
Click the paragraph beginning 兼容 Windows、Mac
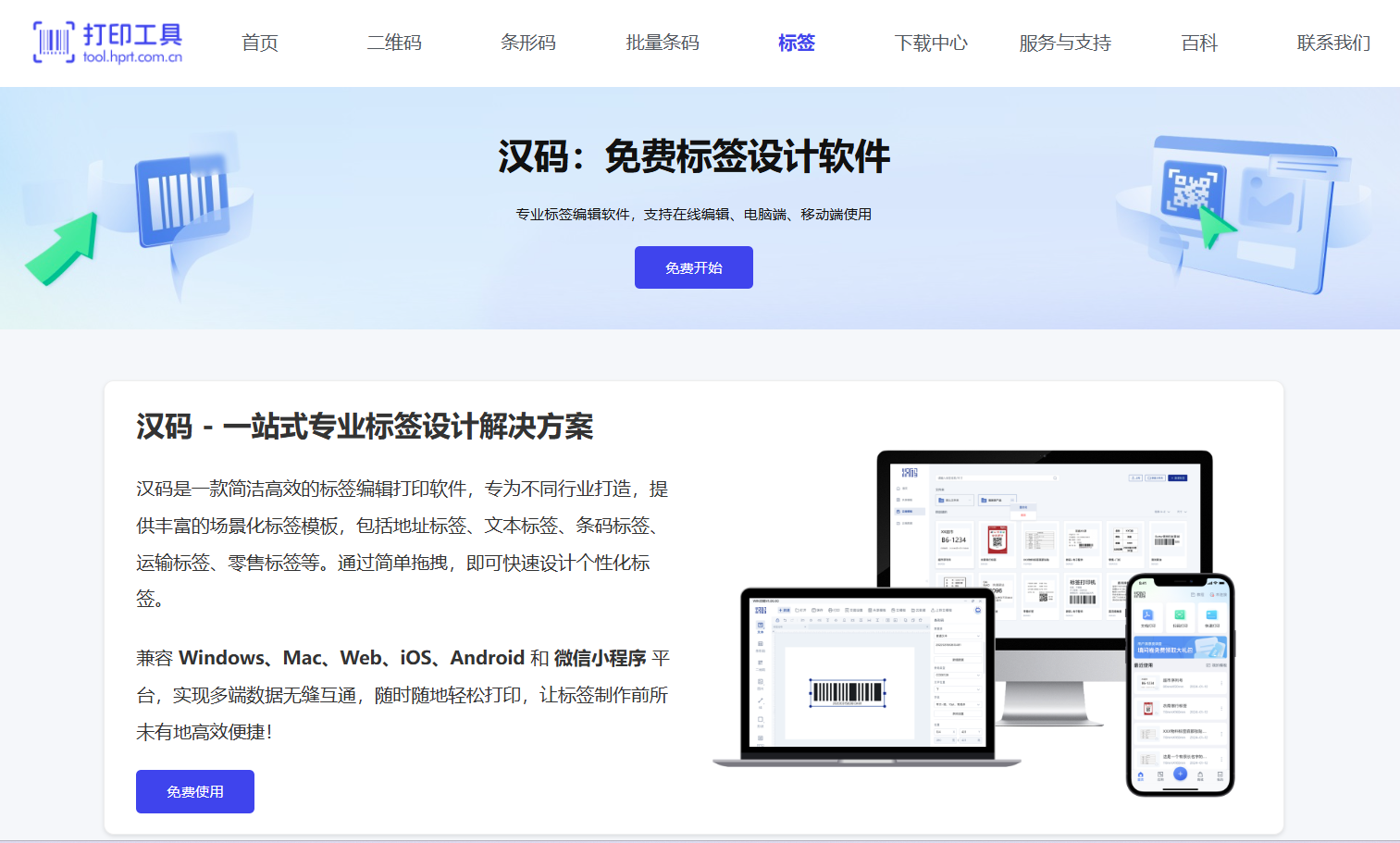coord(403,695)
